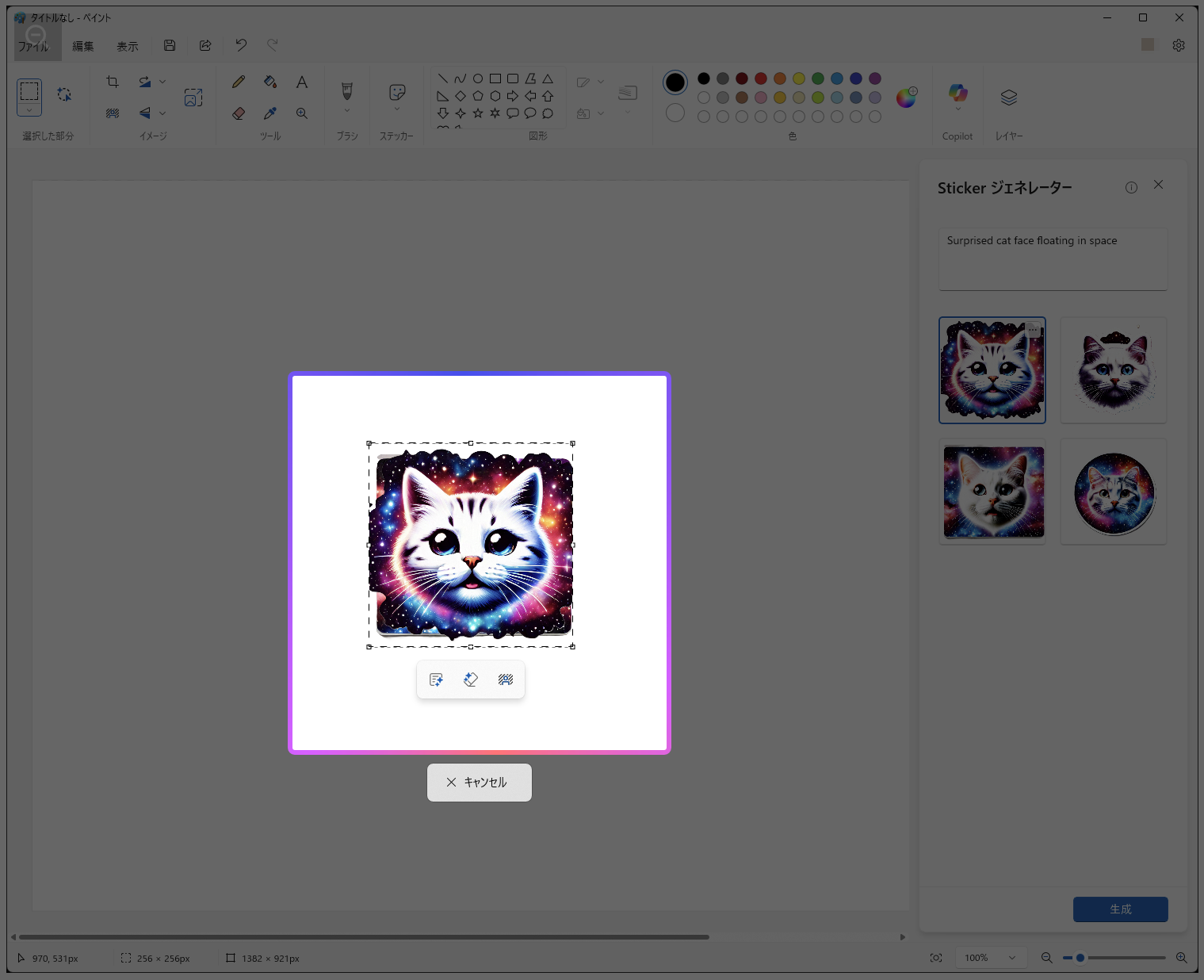The width and height of the screenshot is (1204, 980).
Task: Pick the black color swatch
Action: (702, 78)
